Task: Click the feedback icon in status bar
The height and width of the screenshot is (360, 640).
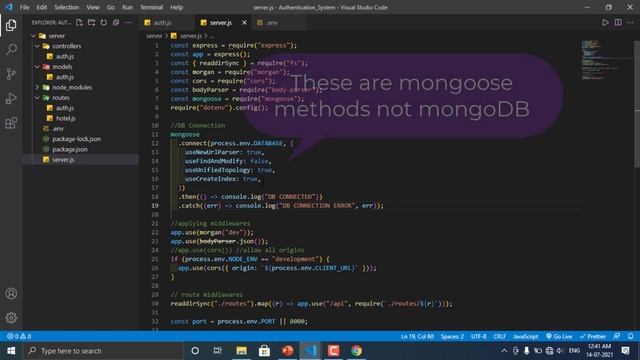Action: (617, 336)
